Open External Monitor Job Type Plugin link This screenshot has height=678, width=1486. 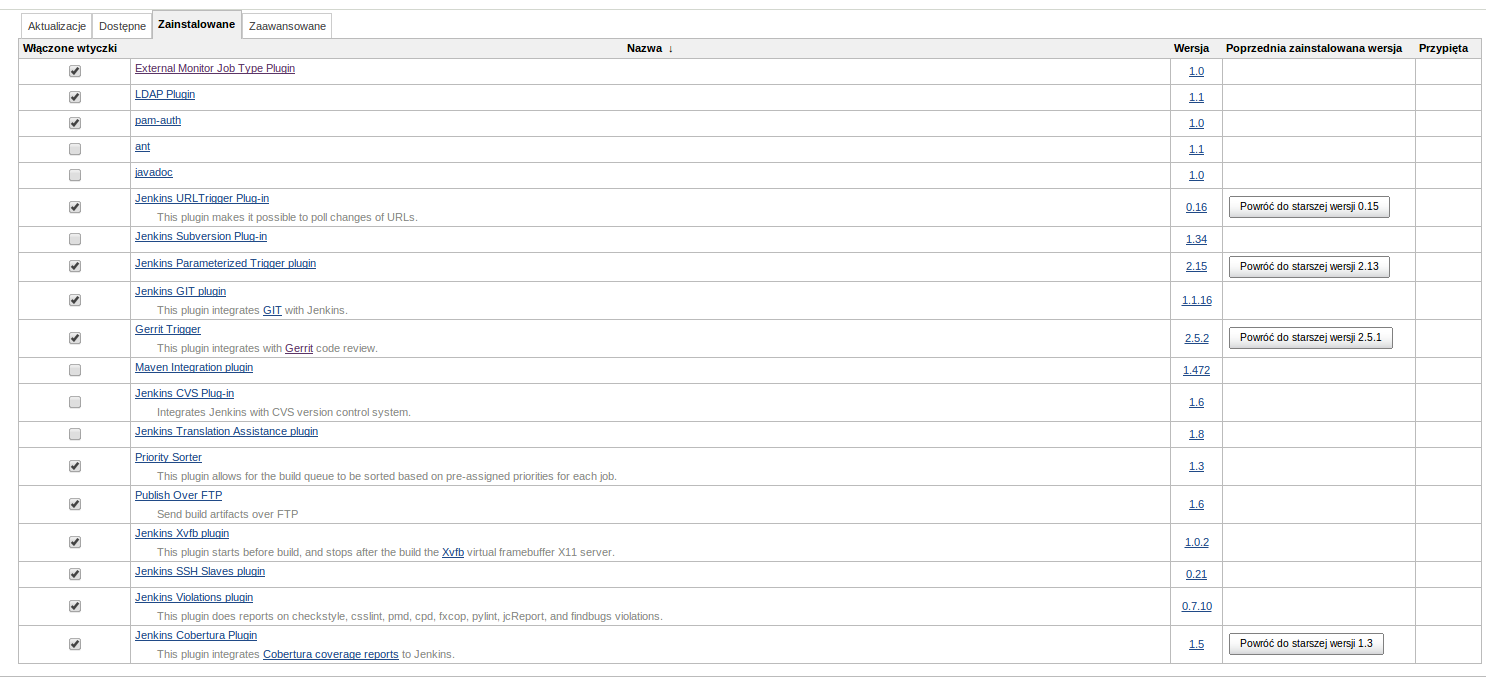coord(215,69)
